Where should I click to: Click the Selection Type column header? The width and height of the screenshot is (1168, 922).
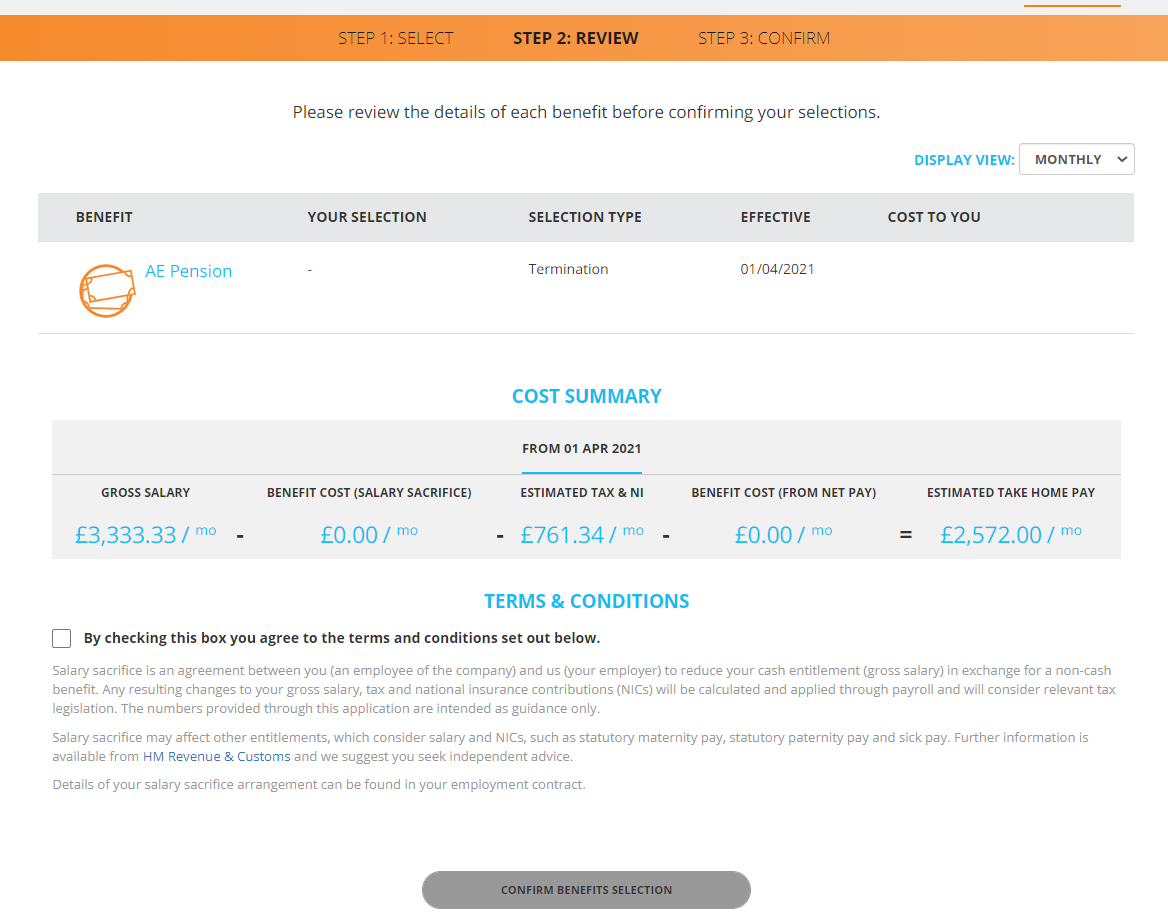pos(585,217)
